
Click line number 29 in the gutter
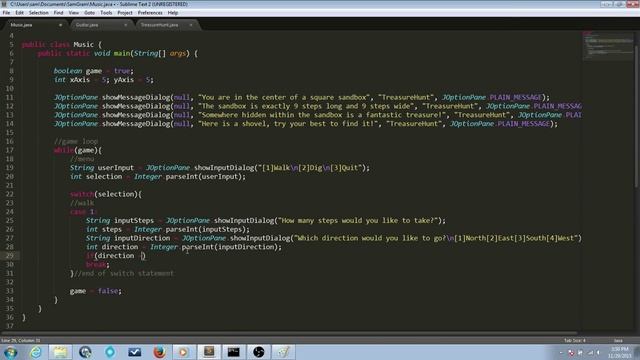9,256
